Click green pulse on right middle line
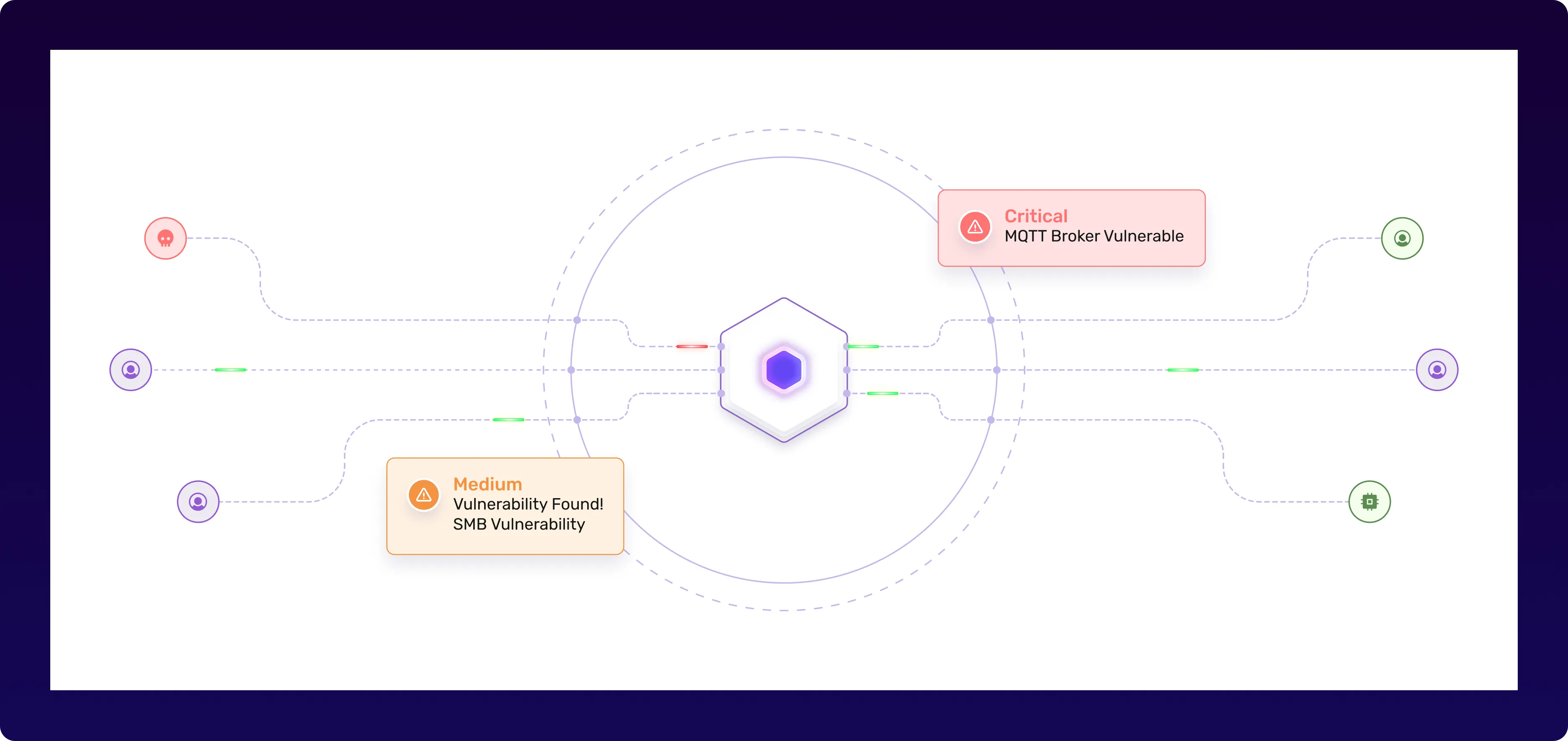Viewport: 1568px width, 741px height. (1182, 370)
